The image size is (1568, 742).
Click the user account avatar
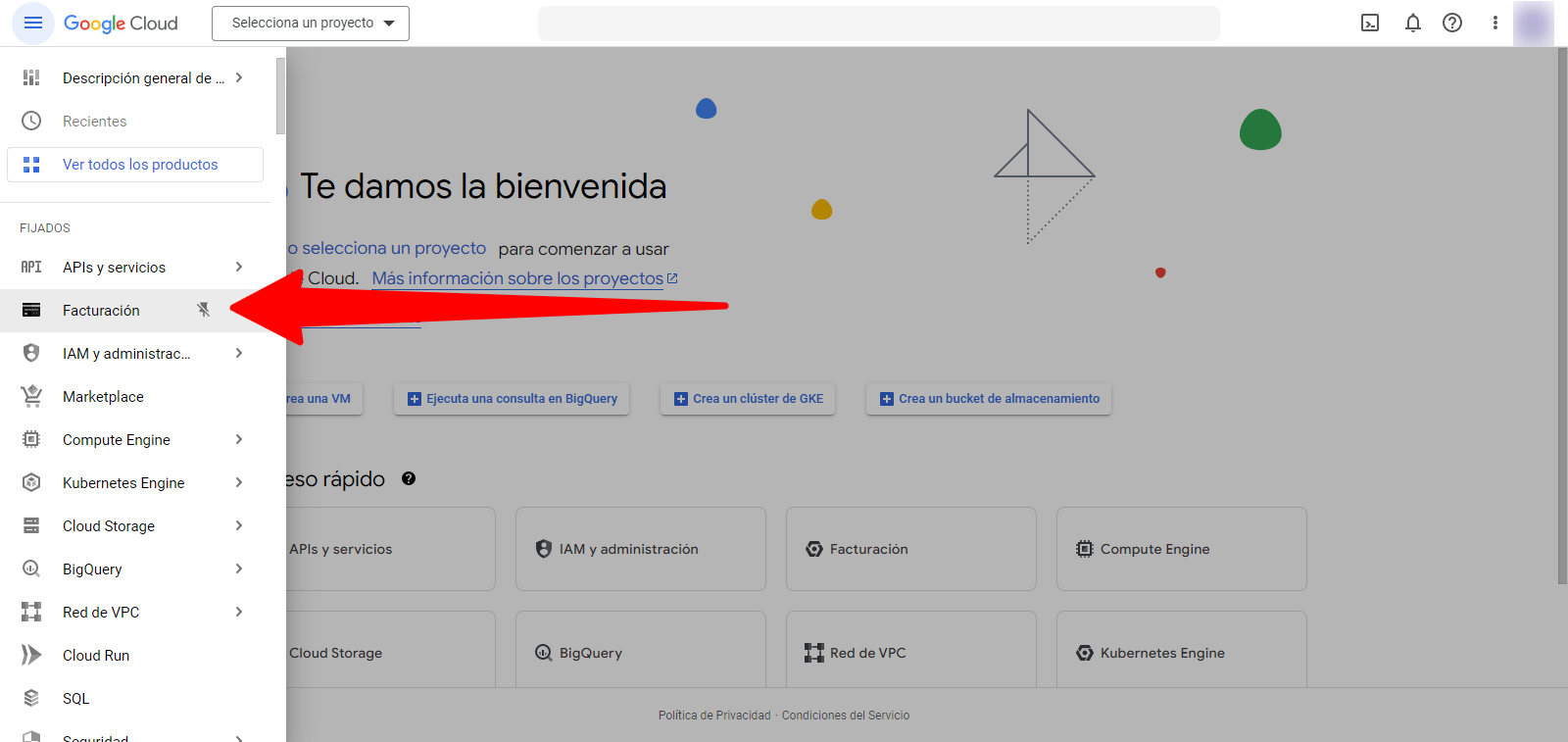click(1533, 23)
